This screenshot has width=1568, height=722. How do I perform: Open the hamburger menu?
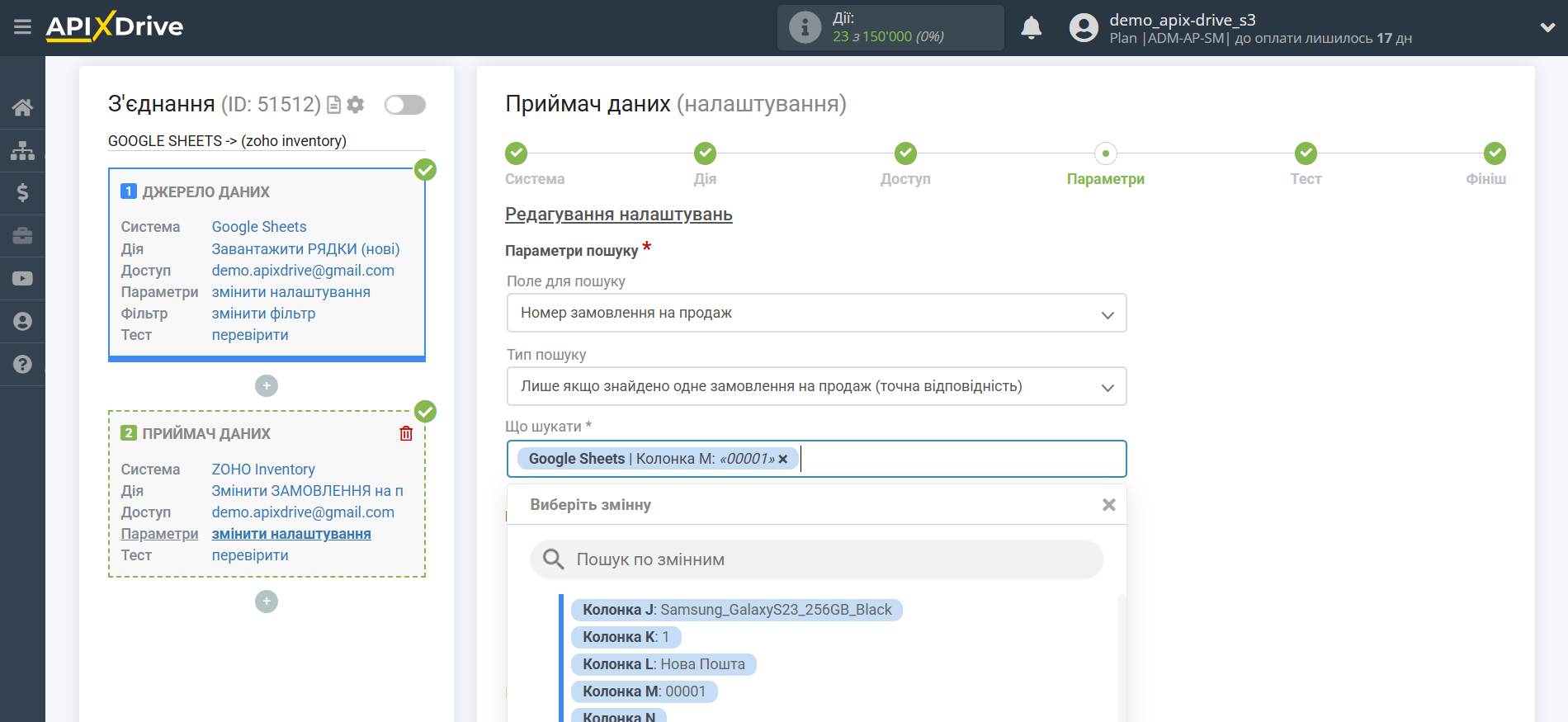click(x=22, y=27)
